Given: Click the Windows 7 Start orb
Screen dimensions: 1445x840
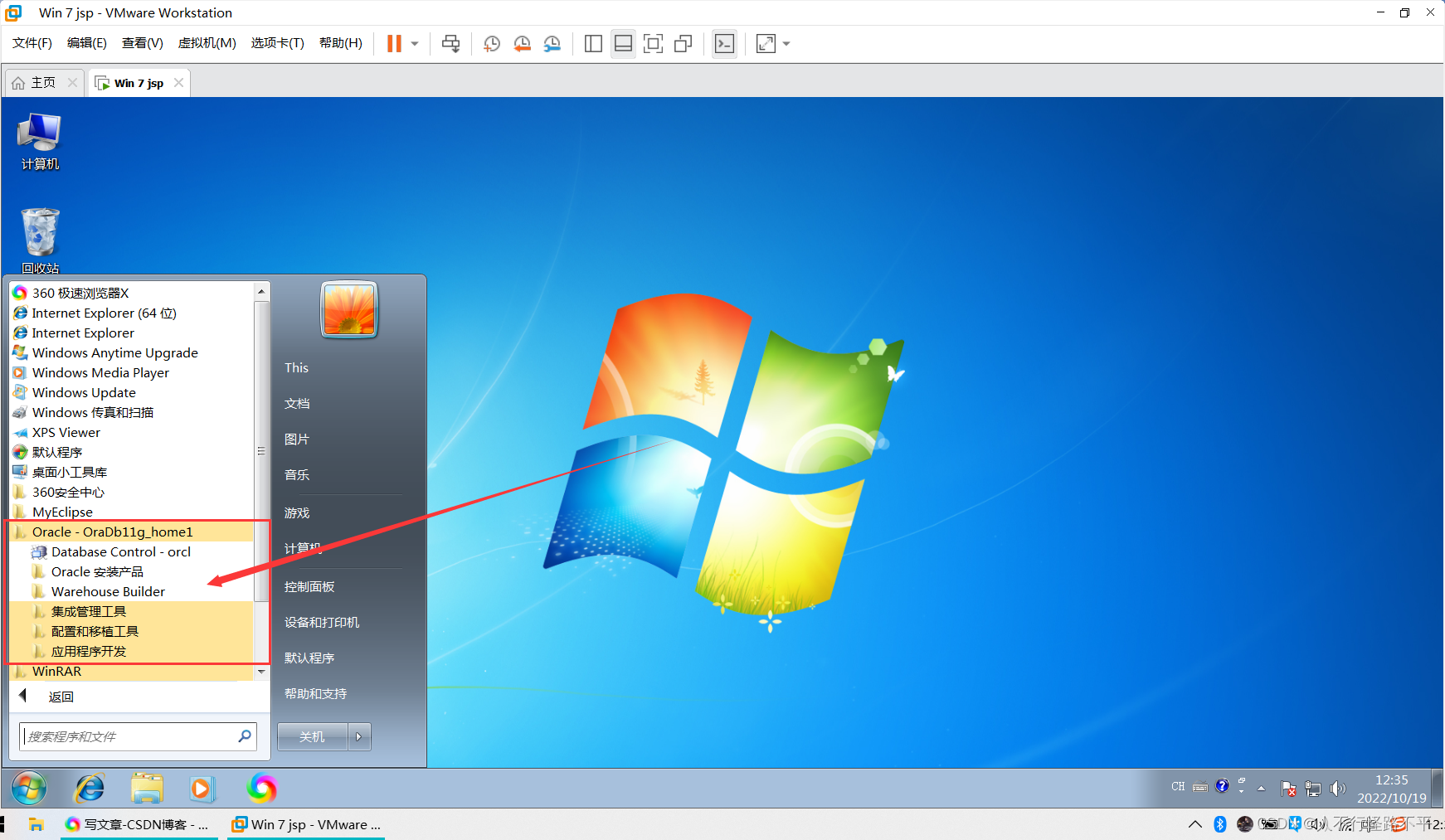Looking at the screenshot, I should point(29,788).
